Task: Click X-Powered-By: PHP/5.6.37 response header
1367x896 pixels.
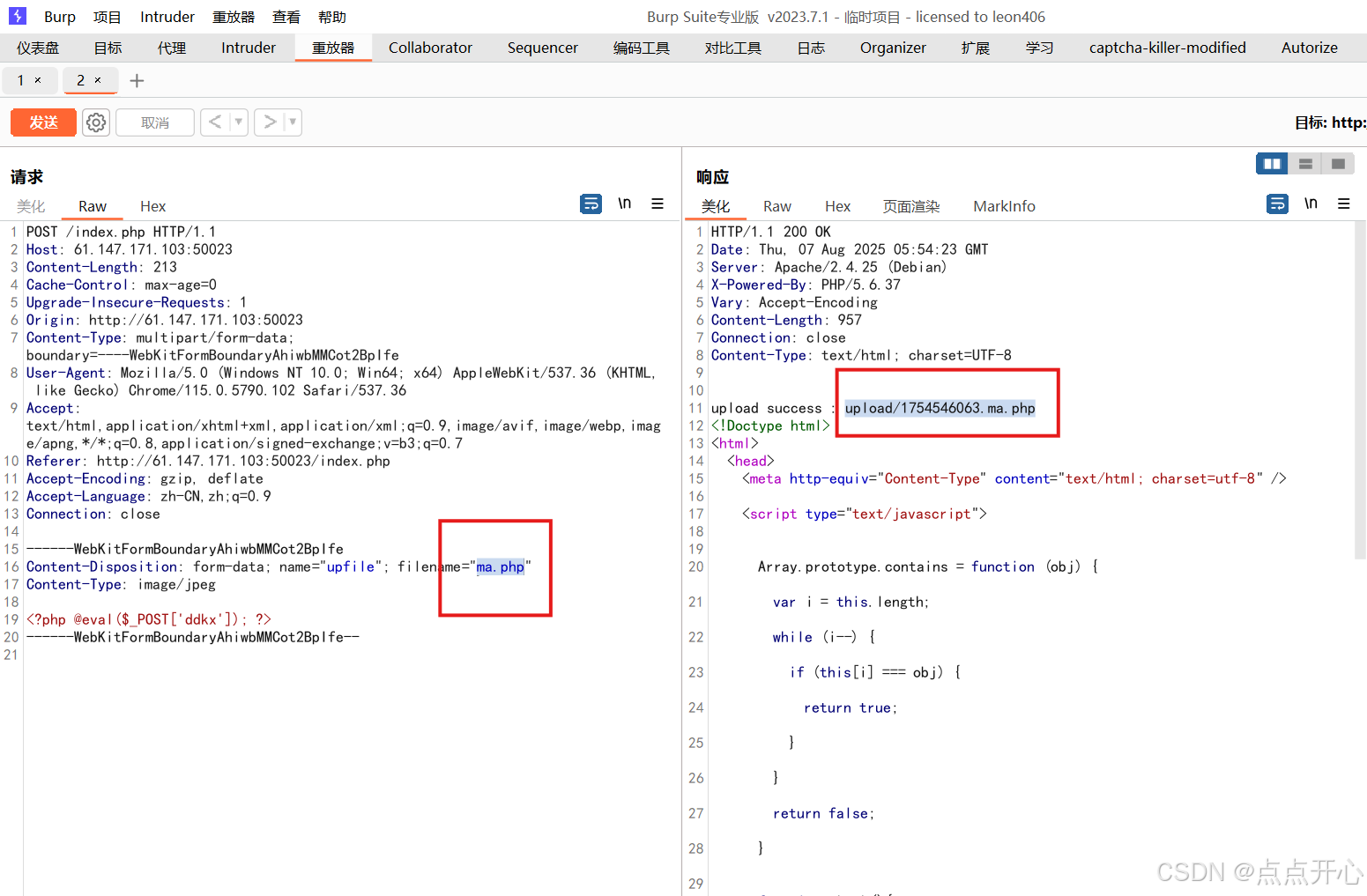Action: click(x=806, y=285)
